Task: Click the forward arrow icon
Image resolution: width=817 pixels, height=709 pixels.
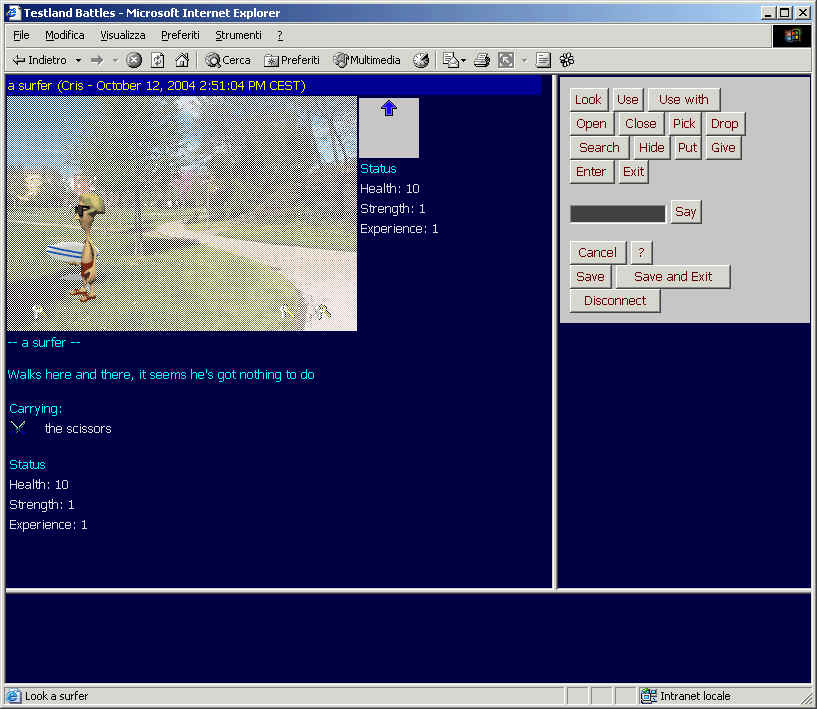Action: (97, 60)
